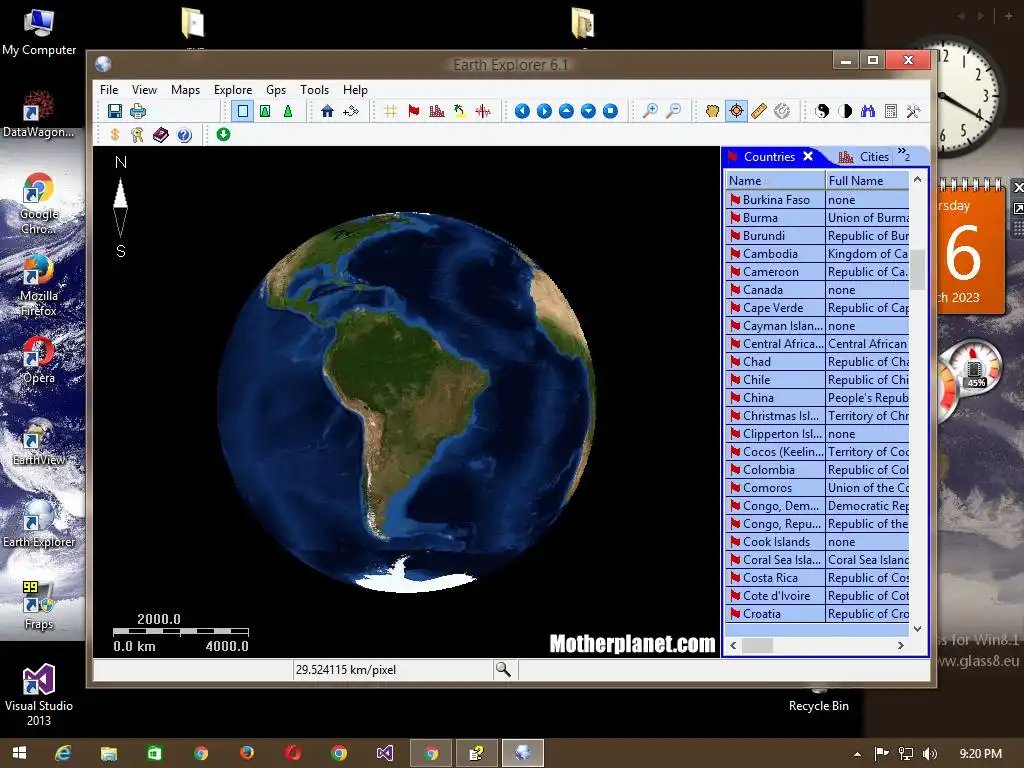Open the Gps menu
Screen dimensions: 1024x768
[x=276, y=89]
